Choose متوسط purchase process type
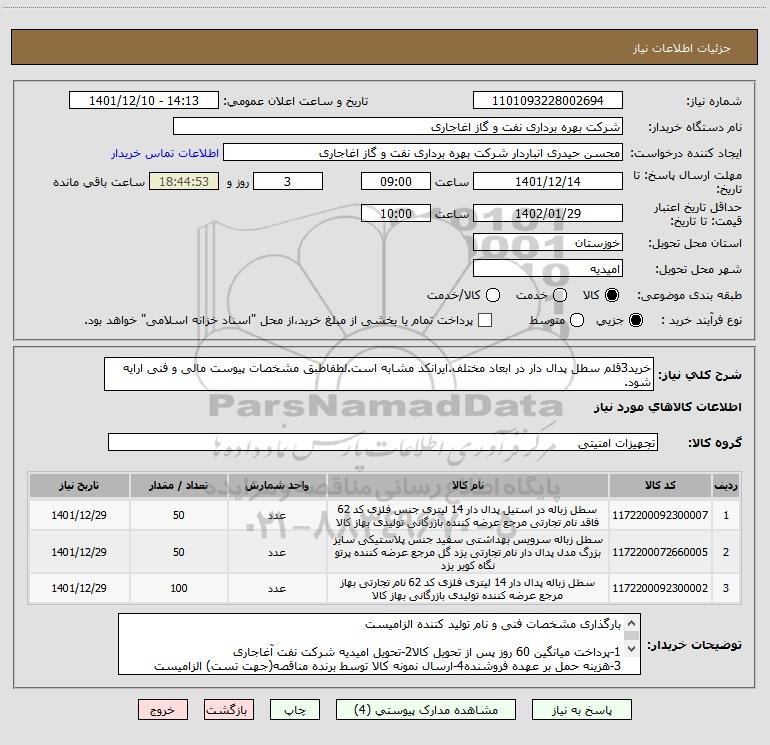770x745 pixels. [577, 320]
